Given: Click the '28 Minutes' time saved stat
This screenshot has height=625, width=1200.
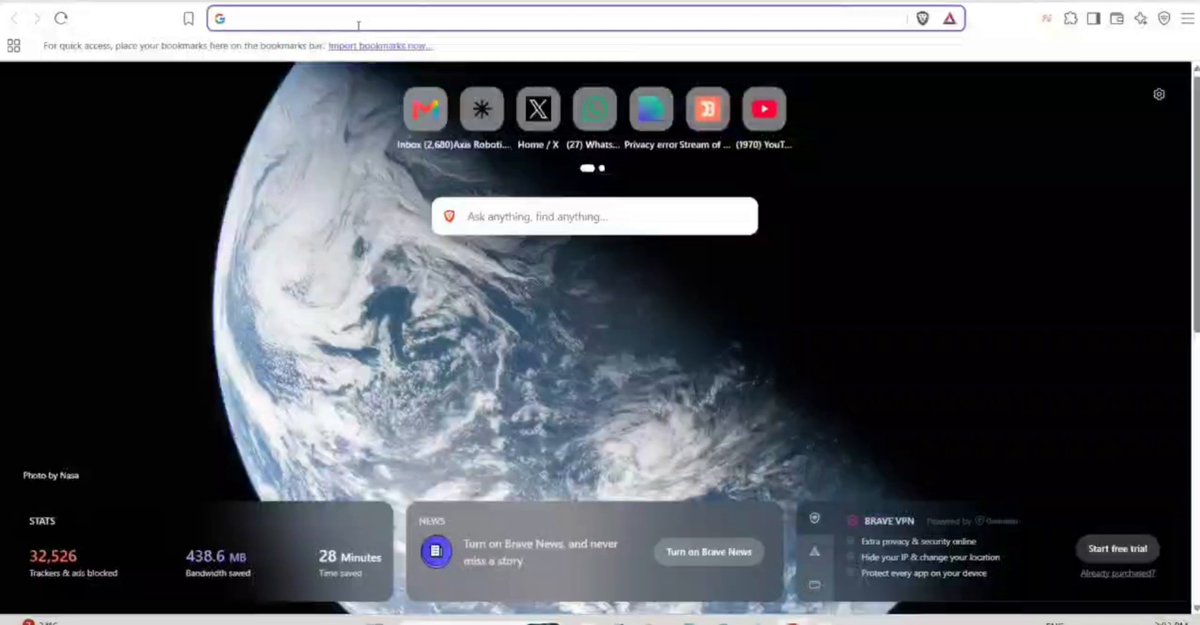Looking at the screenshot, I should pos(350,556).
